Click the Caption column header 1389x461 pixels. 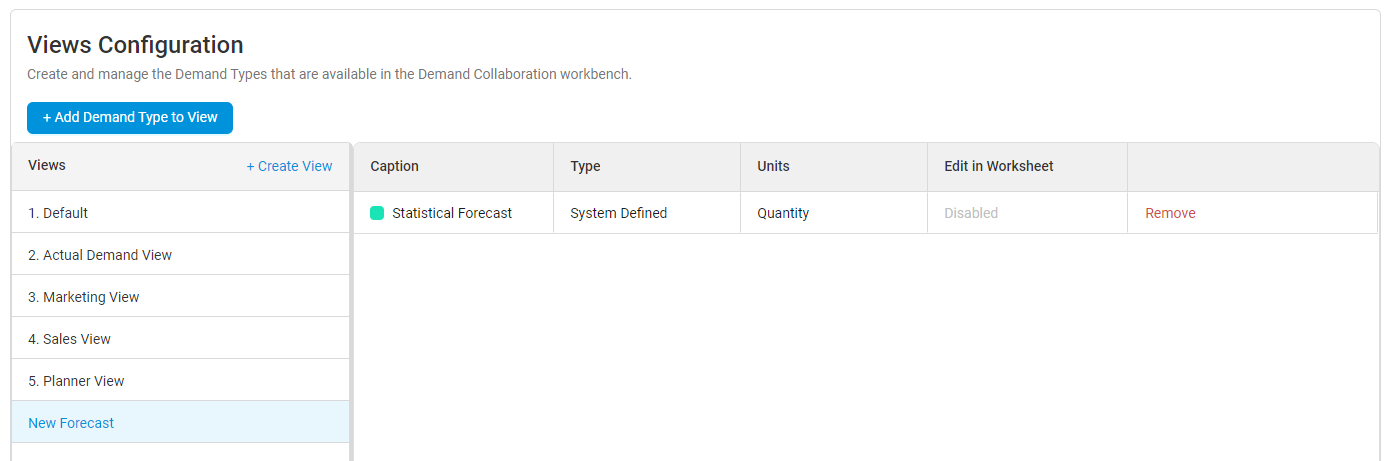[x=395, y=166]
